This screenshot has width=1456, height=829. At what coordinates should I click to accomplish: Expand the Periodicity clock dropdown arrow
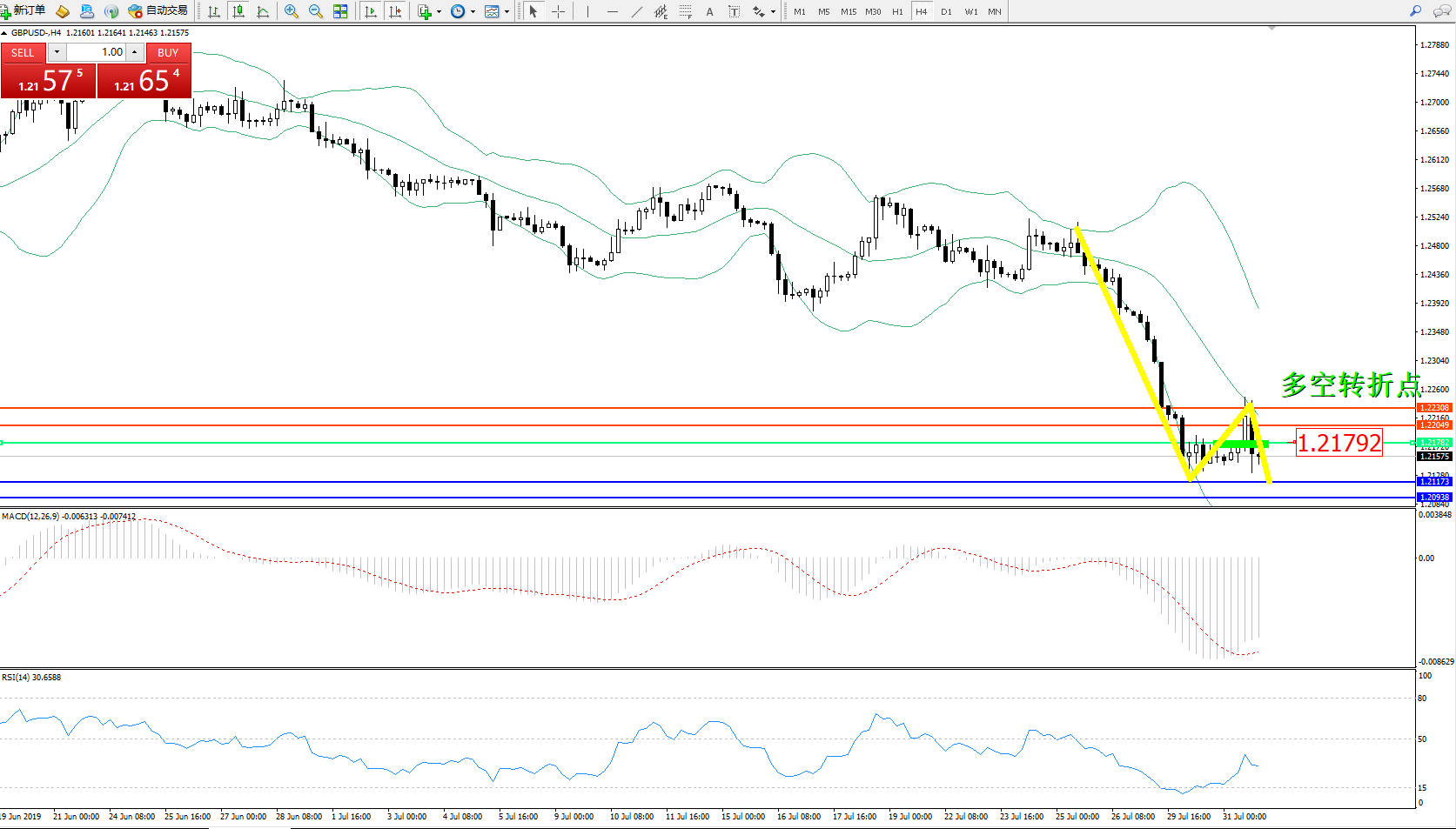click(473, 12)
